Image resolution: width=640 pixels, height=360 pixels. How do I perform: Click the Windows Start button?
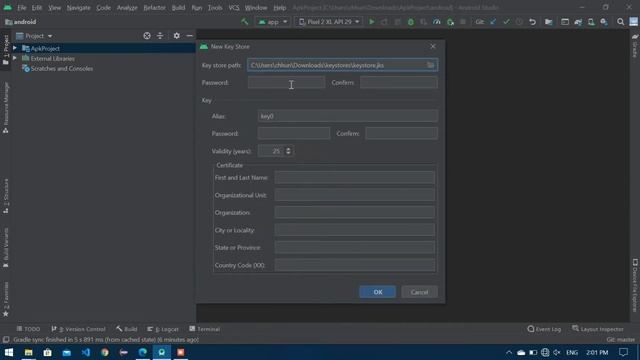(x=9, y=352)
